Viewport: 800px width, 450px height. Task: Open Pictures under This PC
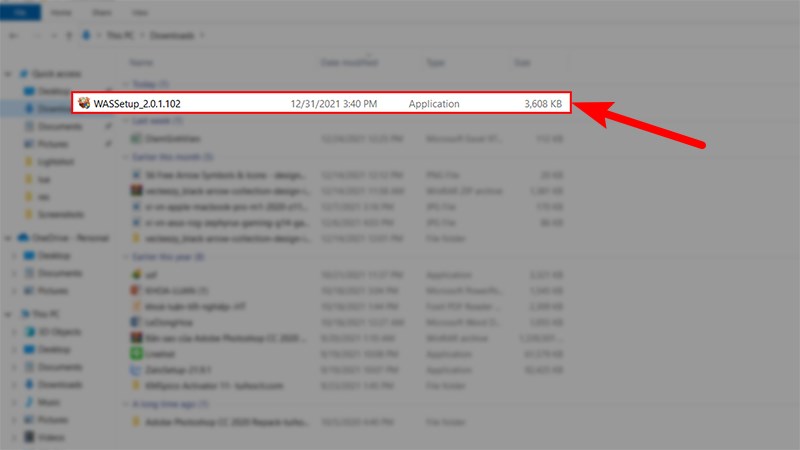pos(53,419)
